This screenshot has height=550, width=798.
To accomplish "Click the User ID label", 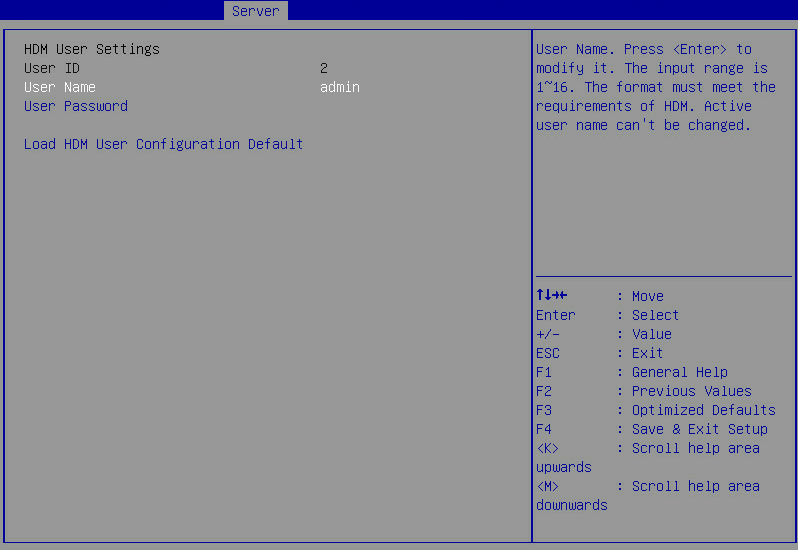I will point(51,68).
